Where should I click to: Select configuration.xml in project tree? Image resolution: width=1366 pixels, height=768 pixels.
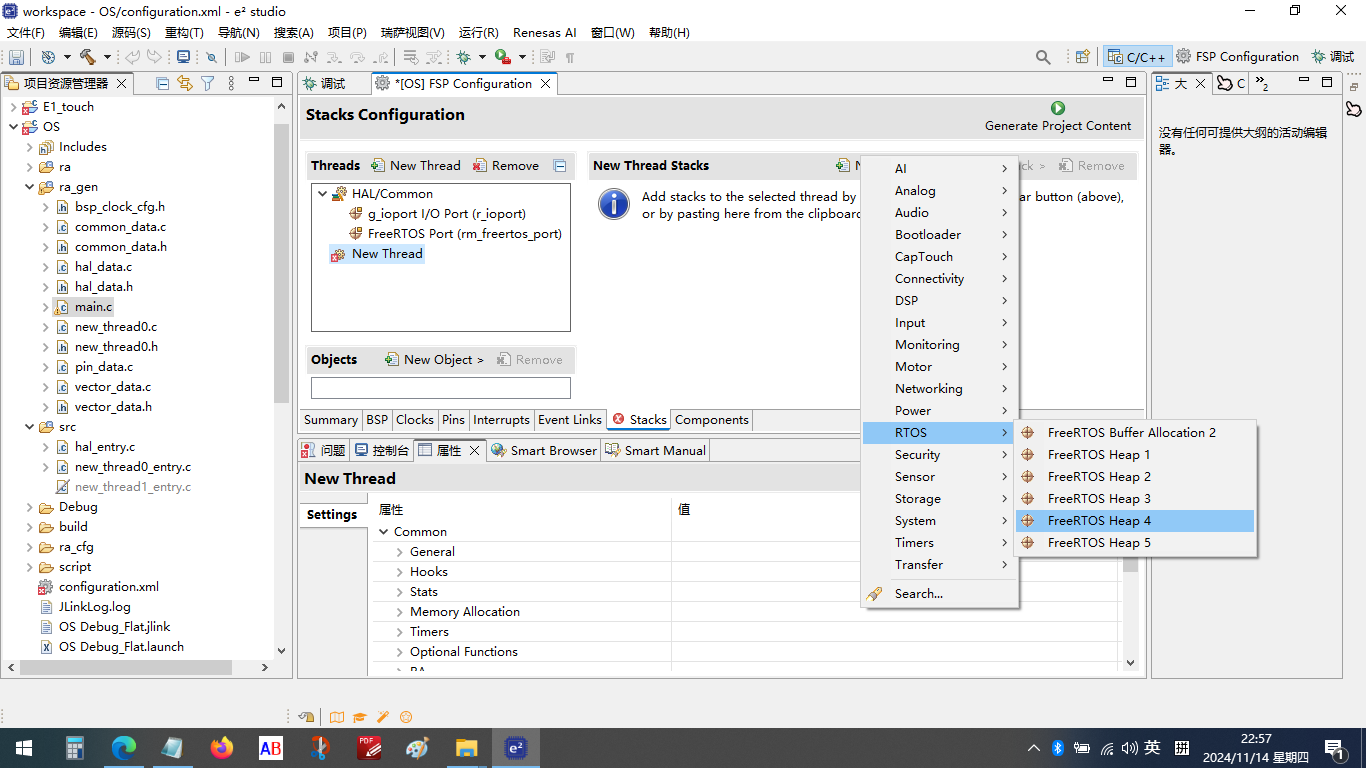tap(108, 587)
